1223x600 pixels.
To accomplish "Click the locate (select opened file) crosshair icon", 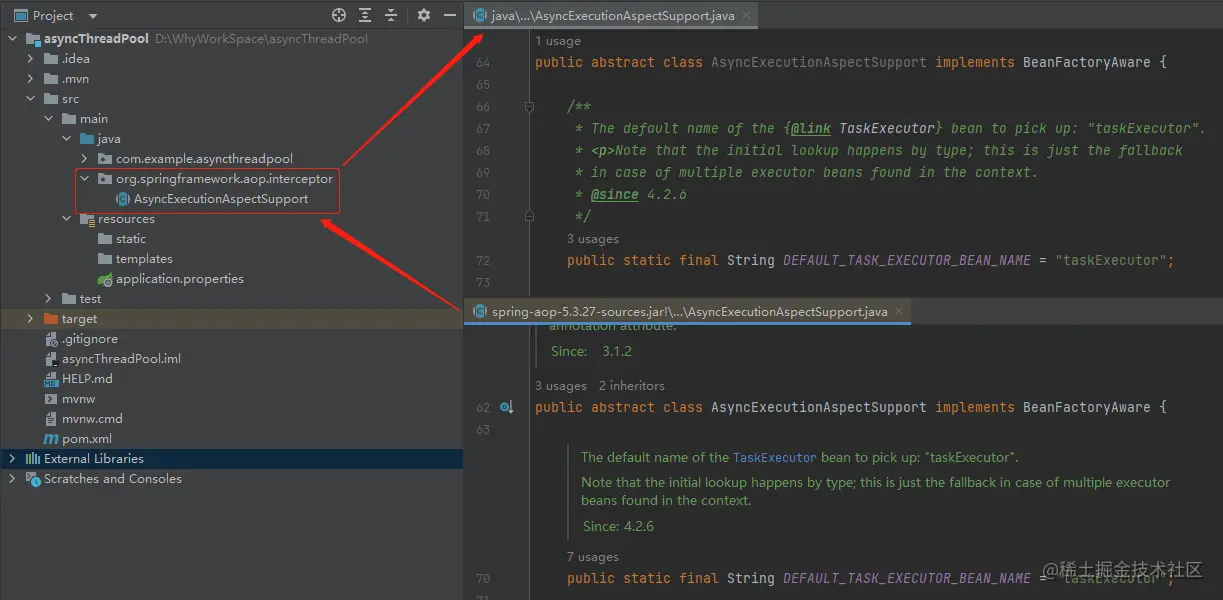I will pos(339,15).
